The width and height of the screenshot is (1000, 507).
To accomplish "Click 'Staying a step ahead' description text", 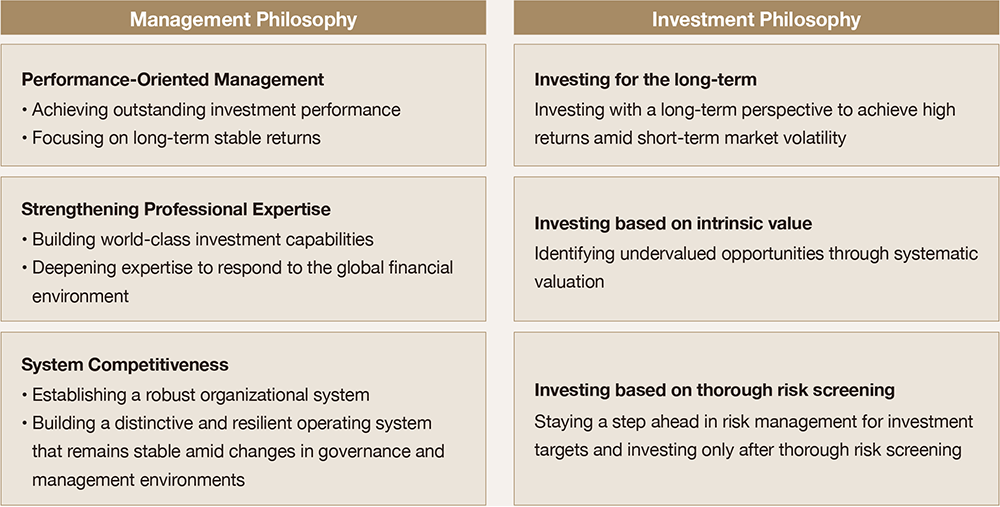I will point(754,436).
